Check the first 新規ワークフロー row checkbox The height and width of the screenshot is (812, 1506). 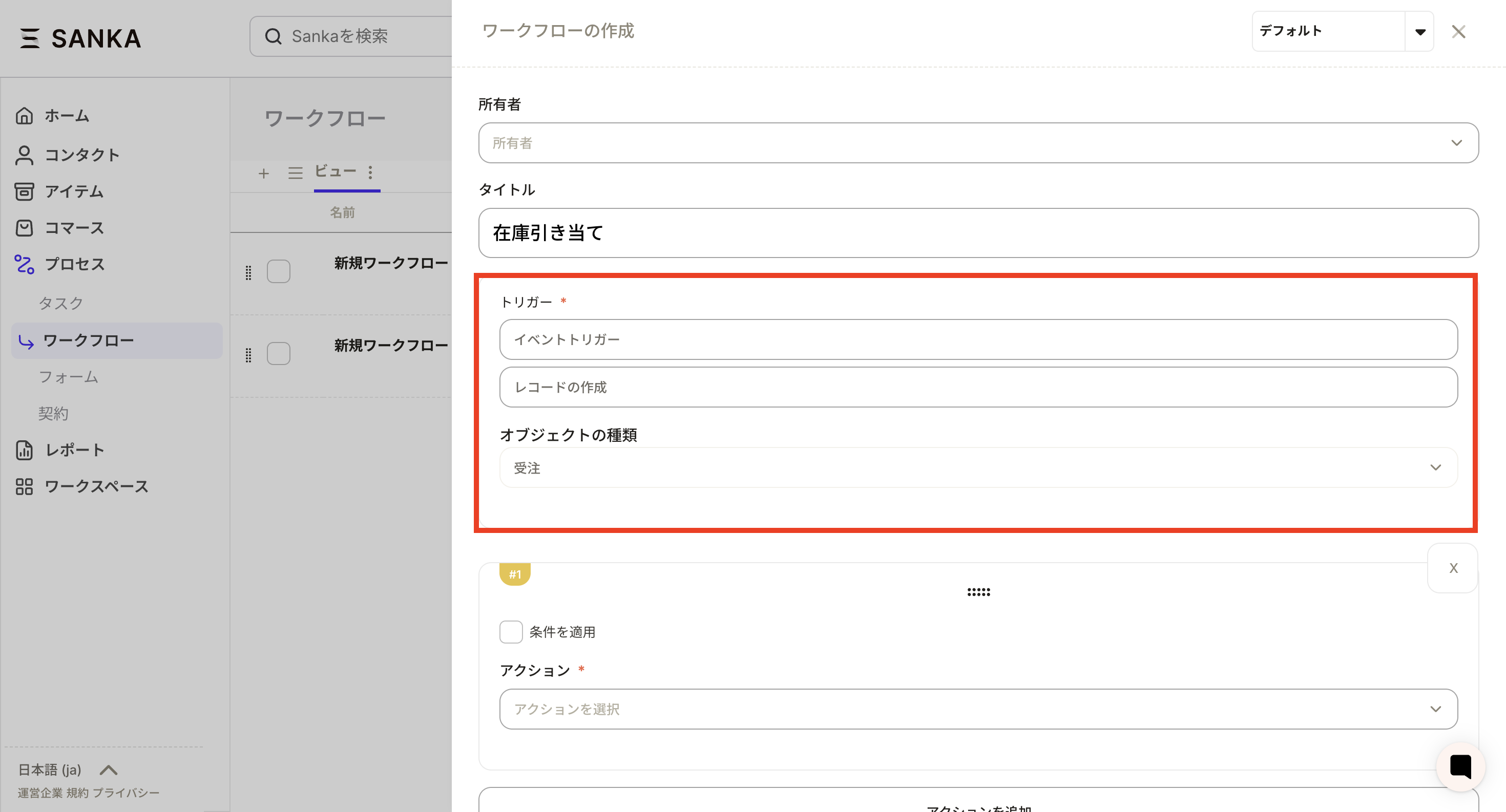278,271
